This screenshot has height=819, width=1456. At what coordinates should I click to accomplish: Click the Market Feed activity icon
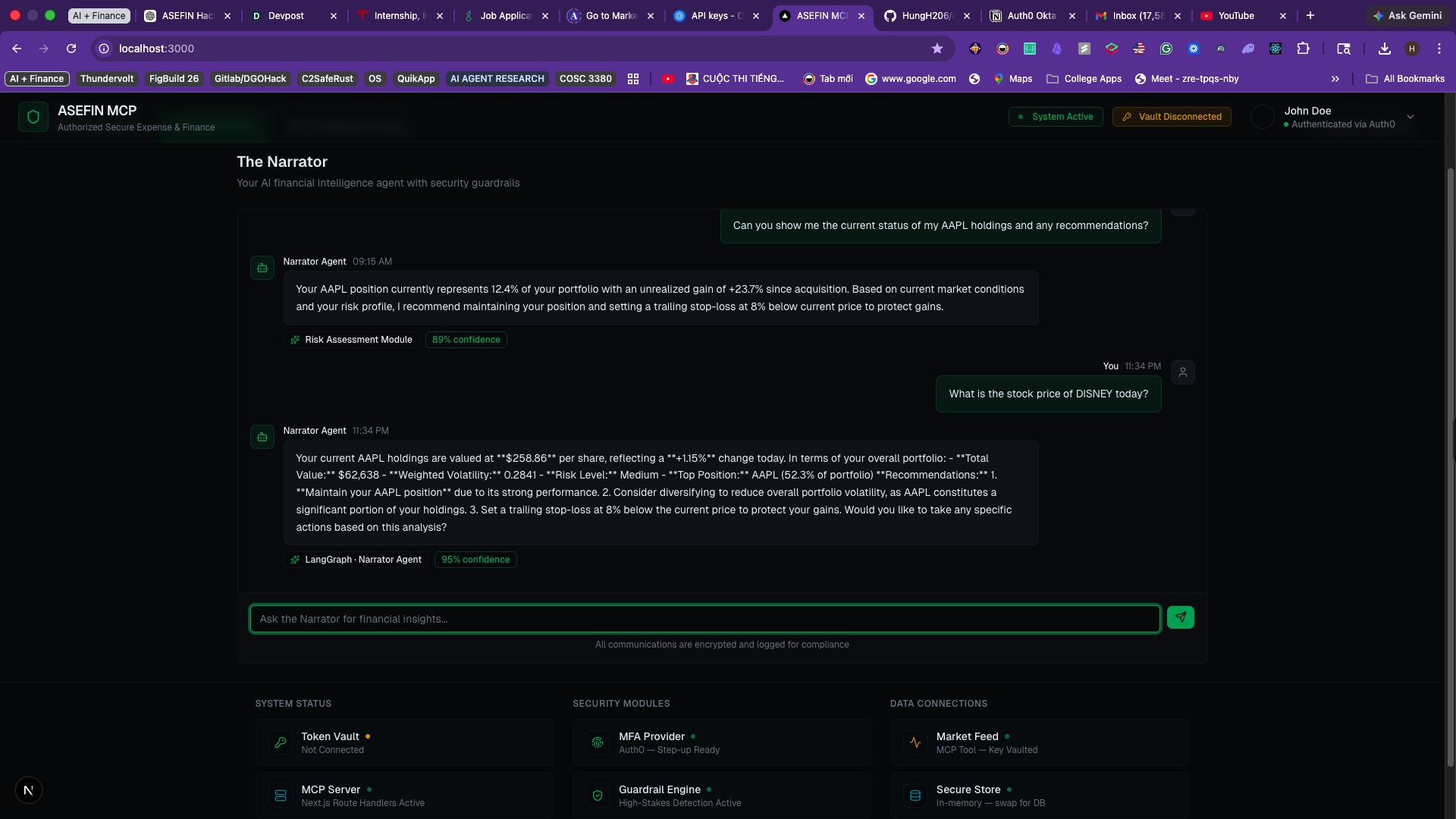[x=915, y=742]
